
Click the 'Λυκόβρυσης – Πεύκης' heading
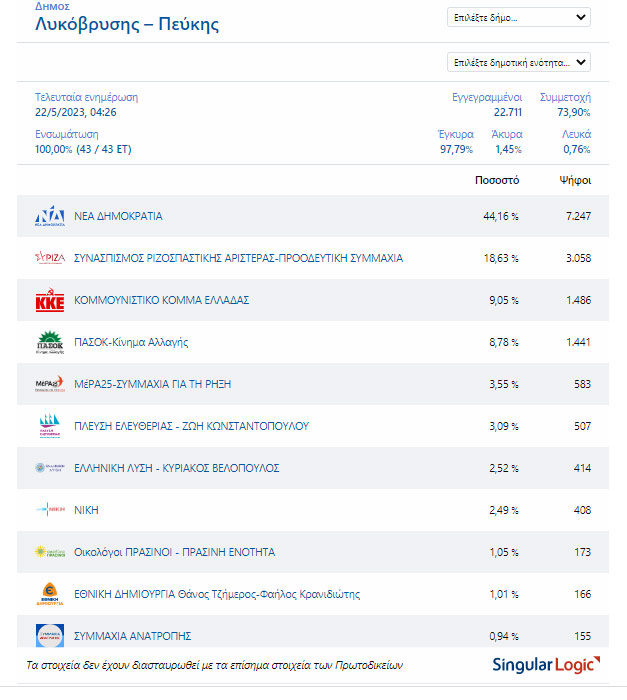coord(127,24)
